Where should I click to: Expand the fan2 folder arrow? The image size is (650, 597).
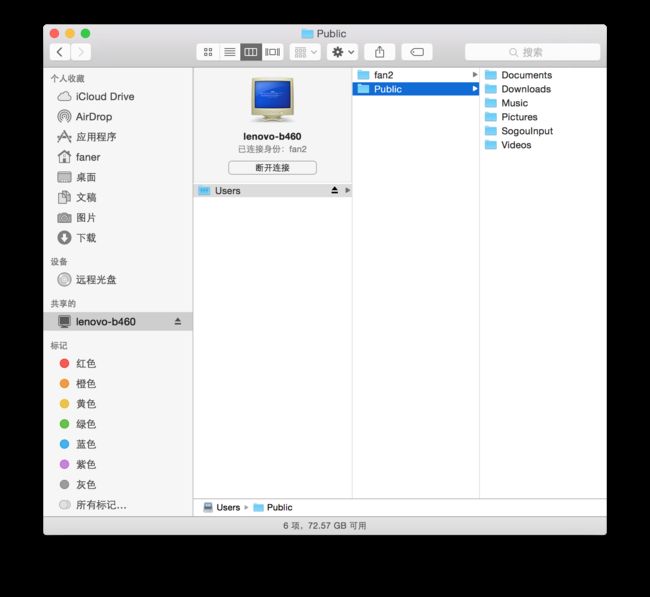475,75
